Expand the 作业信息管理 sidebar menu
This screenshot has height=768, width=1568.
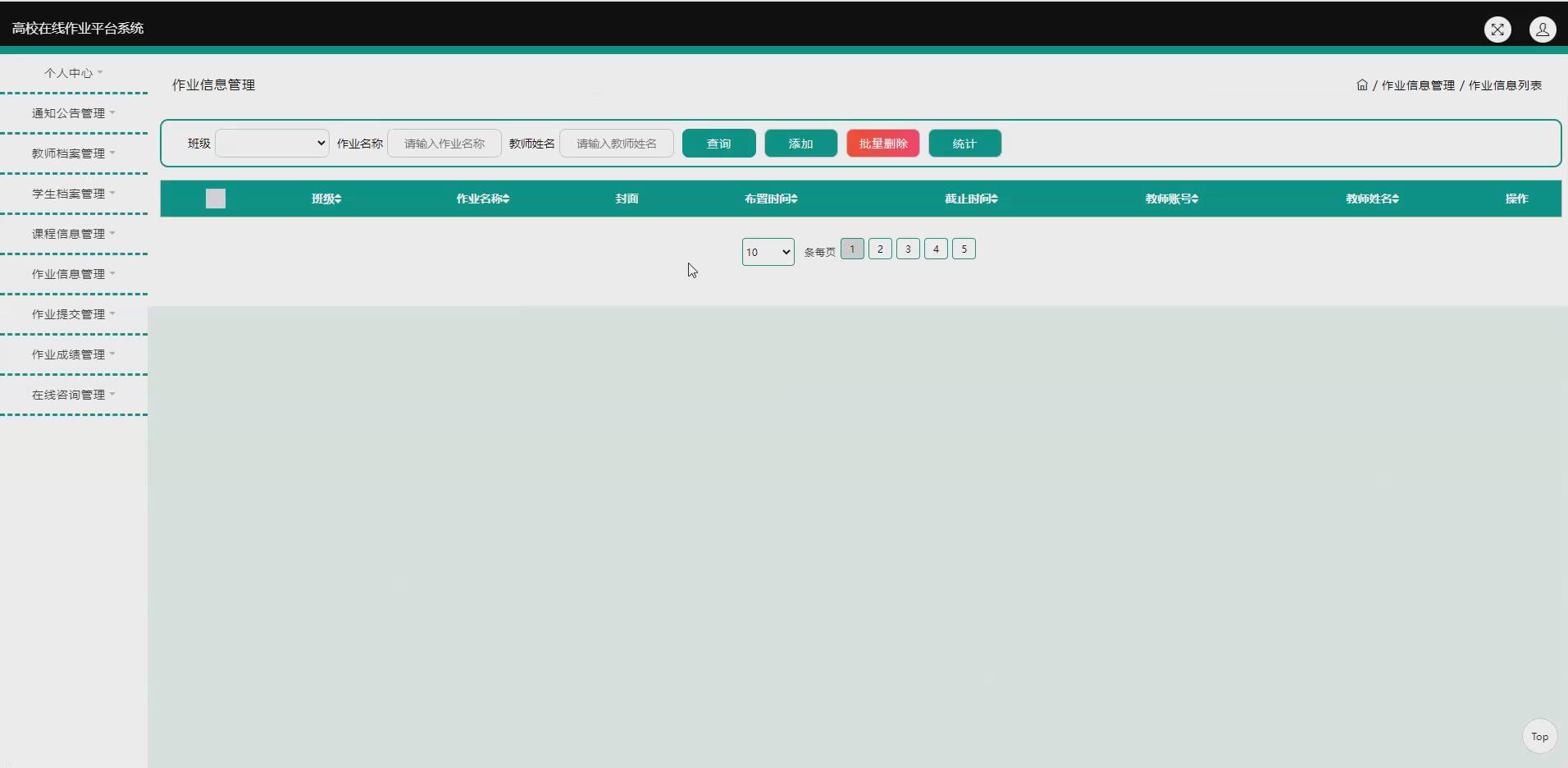[x=74, y=274]
